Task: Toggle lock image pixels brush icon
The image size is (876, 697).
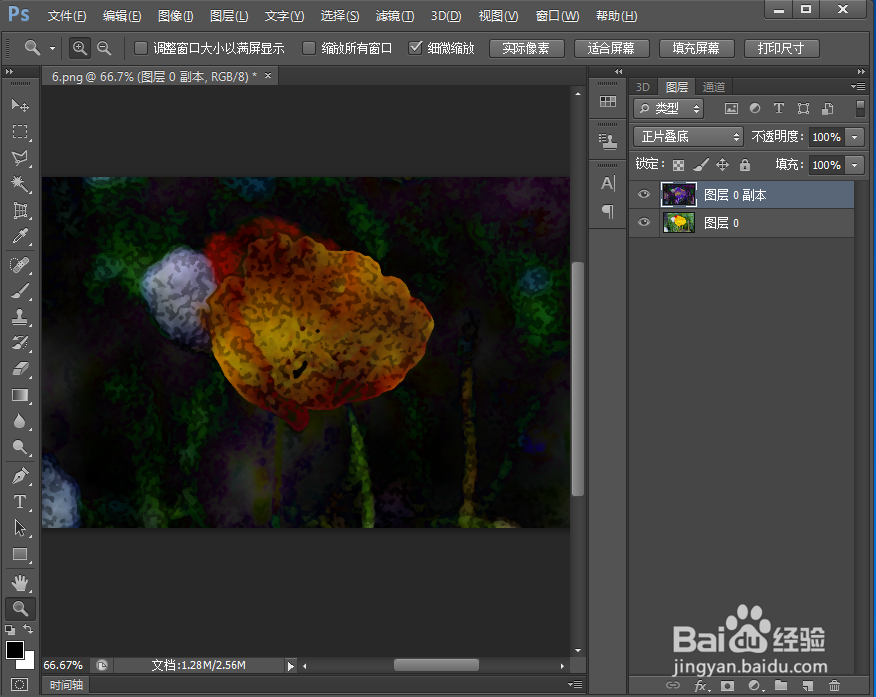Action: click(x=701, y=164)
